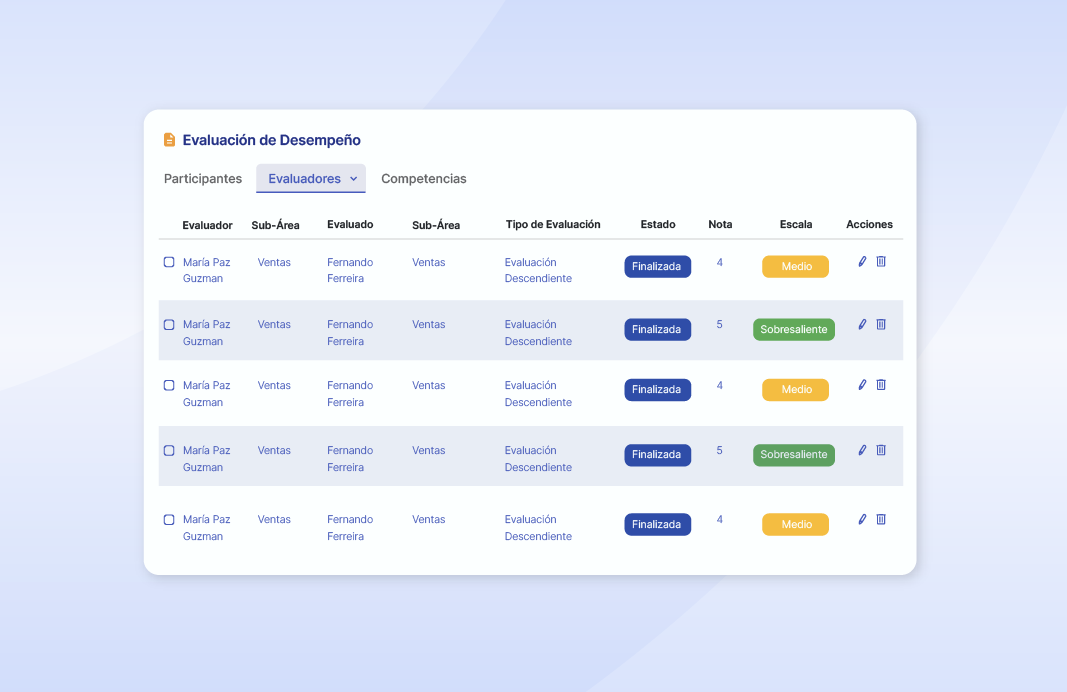Viewport: 1067px width, 692px height.
Task: Click the document icon beside the page title
Action: point(169,139)
